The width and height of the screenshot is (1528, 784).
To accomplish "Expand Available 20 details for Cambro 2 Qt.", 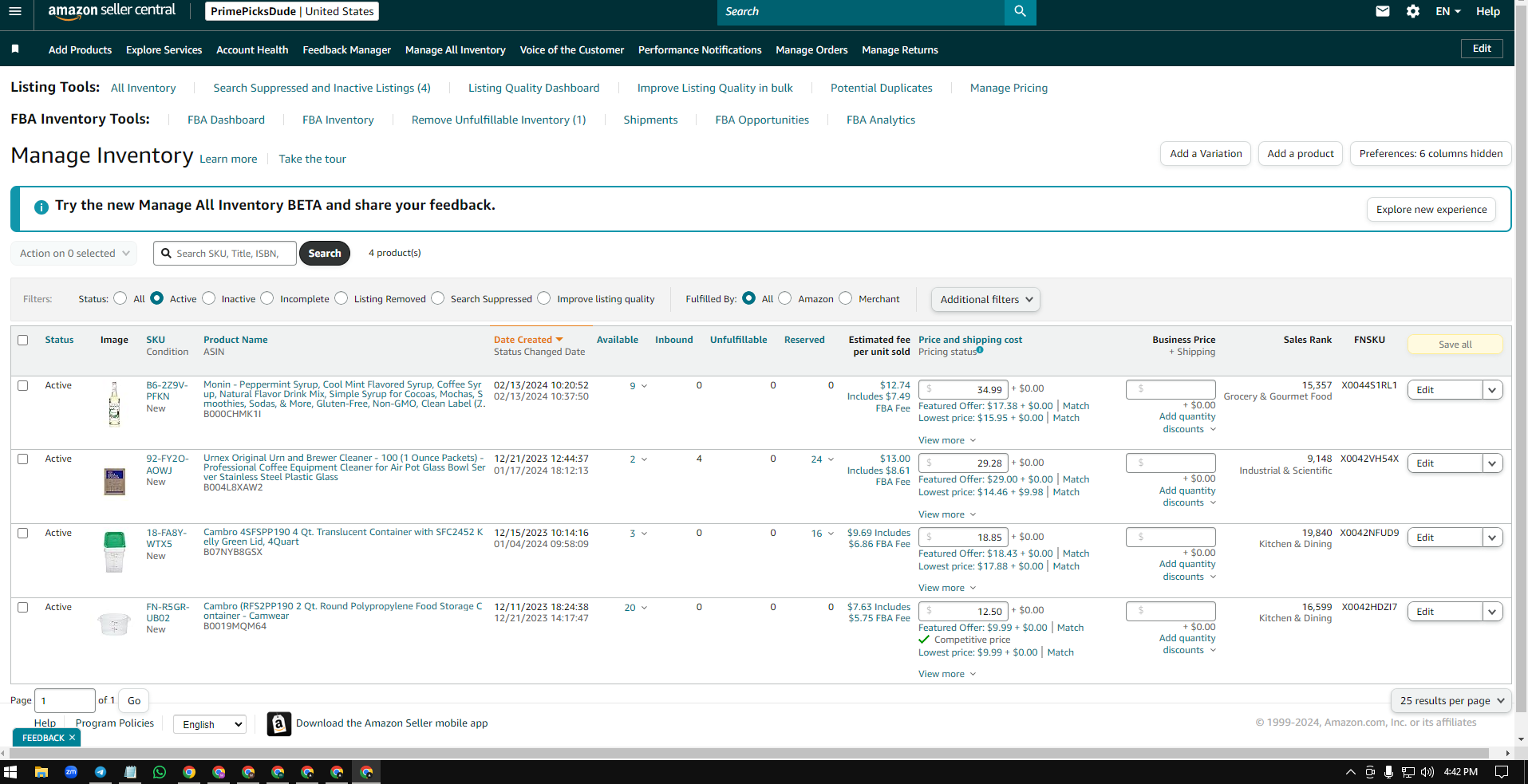I will coord(636,608).
